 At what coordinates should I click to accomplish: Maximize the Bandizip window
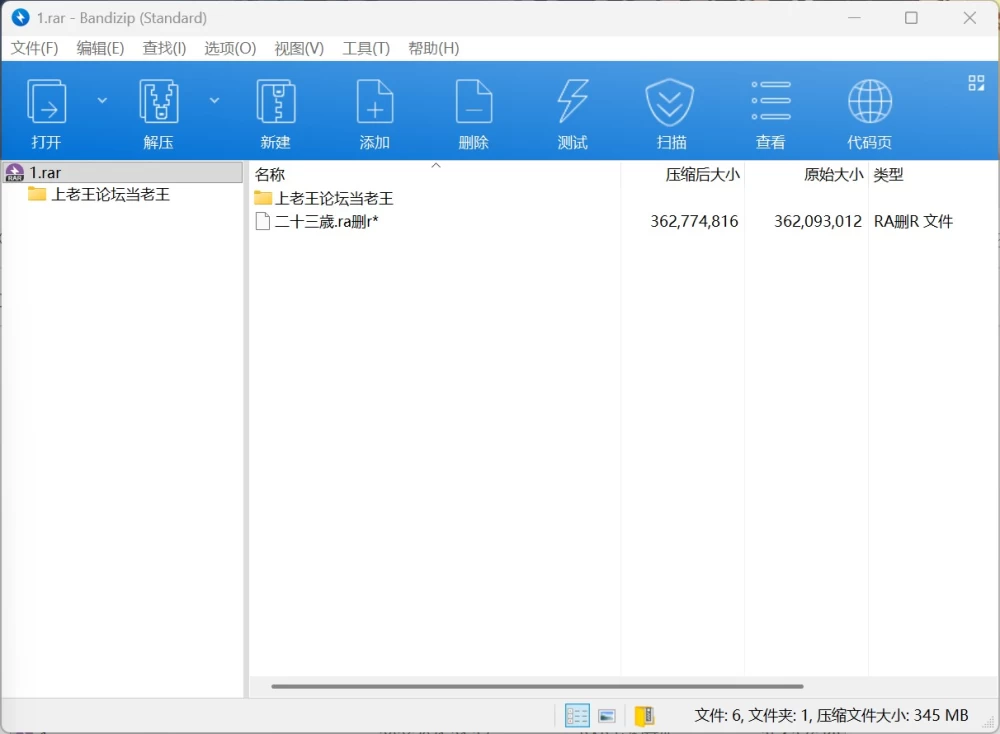pos(911,18)
